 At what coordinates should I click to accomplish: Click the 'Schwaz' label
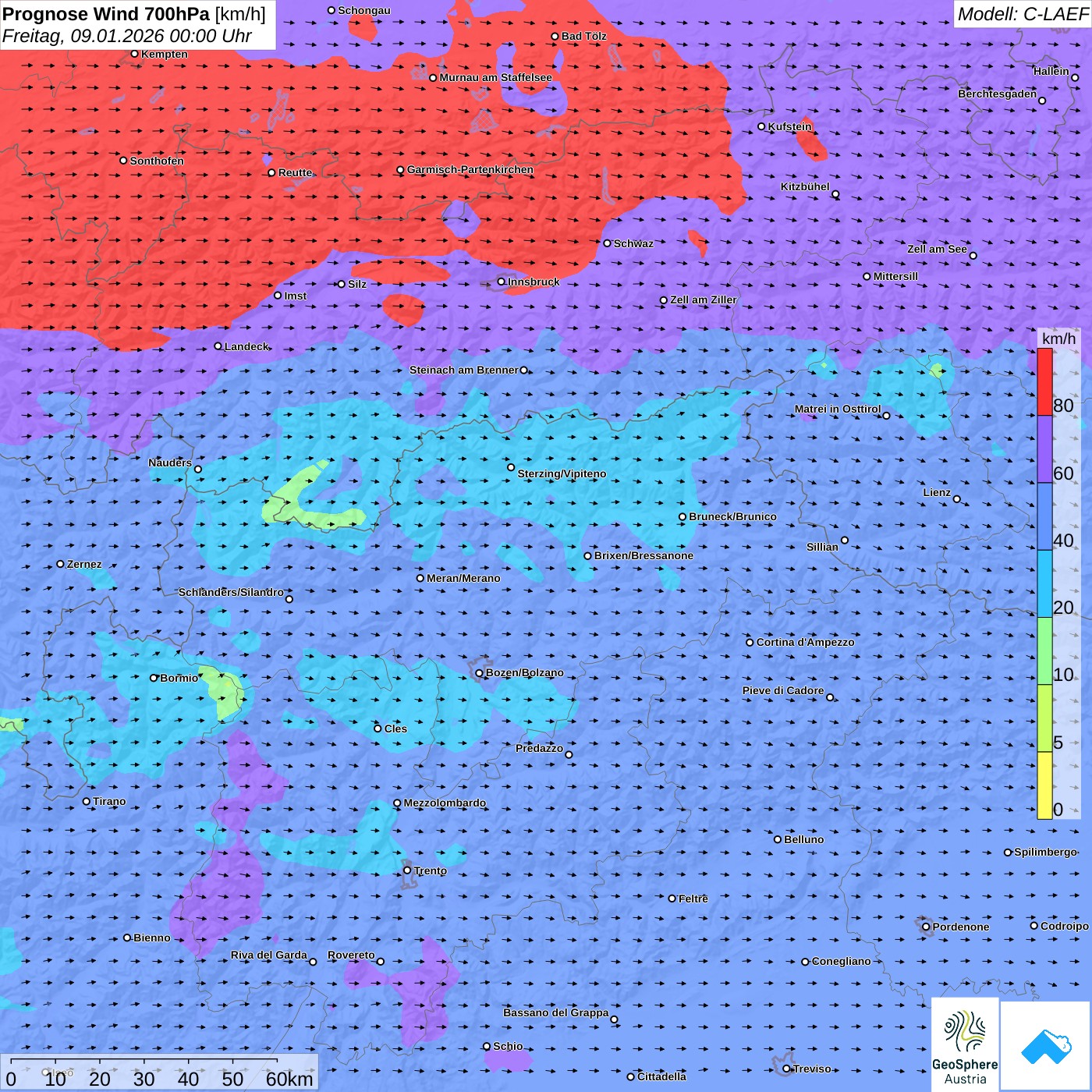coord(633,243)
